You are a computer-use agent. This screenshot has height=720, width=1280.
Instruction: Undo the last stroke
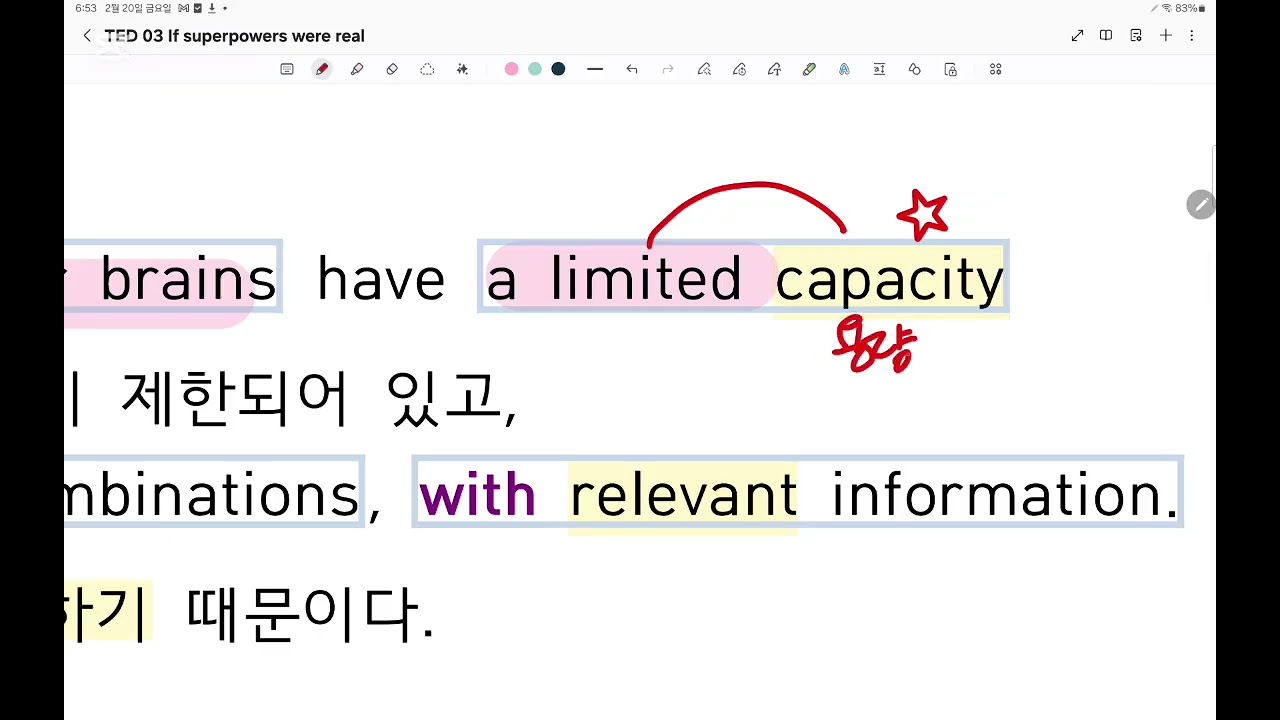(632, 69)
